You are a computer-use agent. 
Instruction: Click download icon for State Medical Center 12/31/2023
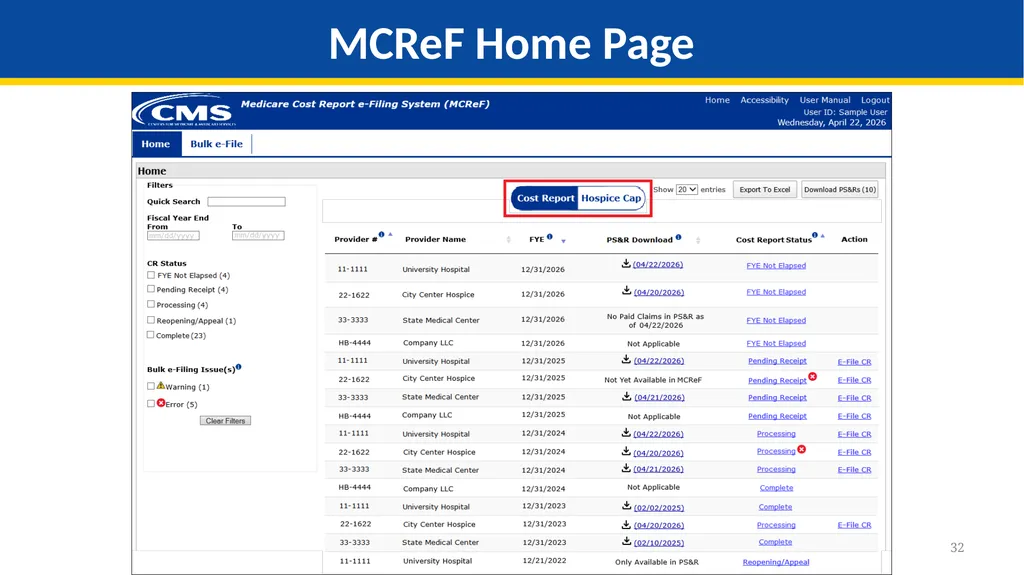[x=626, y=541]
